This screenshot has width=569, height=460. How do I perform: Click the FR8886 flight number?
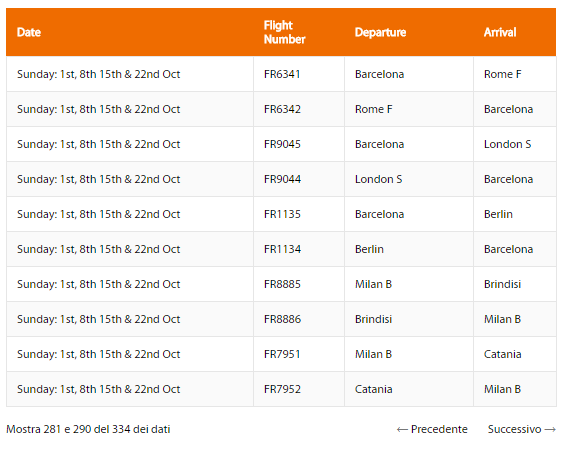(282, 319)
